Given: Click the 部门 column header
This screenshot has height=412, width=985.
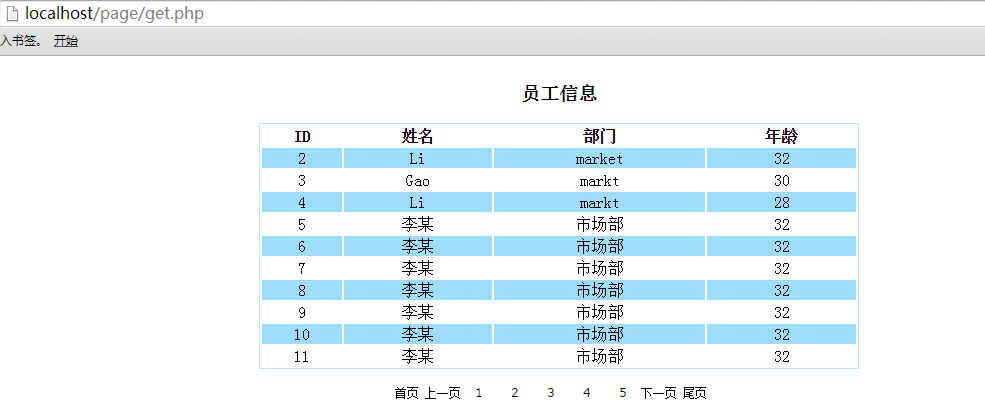Looking at the screenshot, I should pyautogui.click(x=599, y=136).
